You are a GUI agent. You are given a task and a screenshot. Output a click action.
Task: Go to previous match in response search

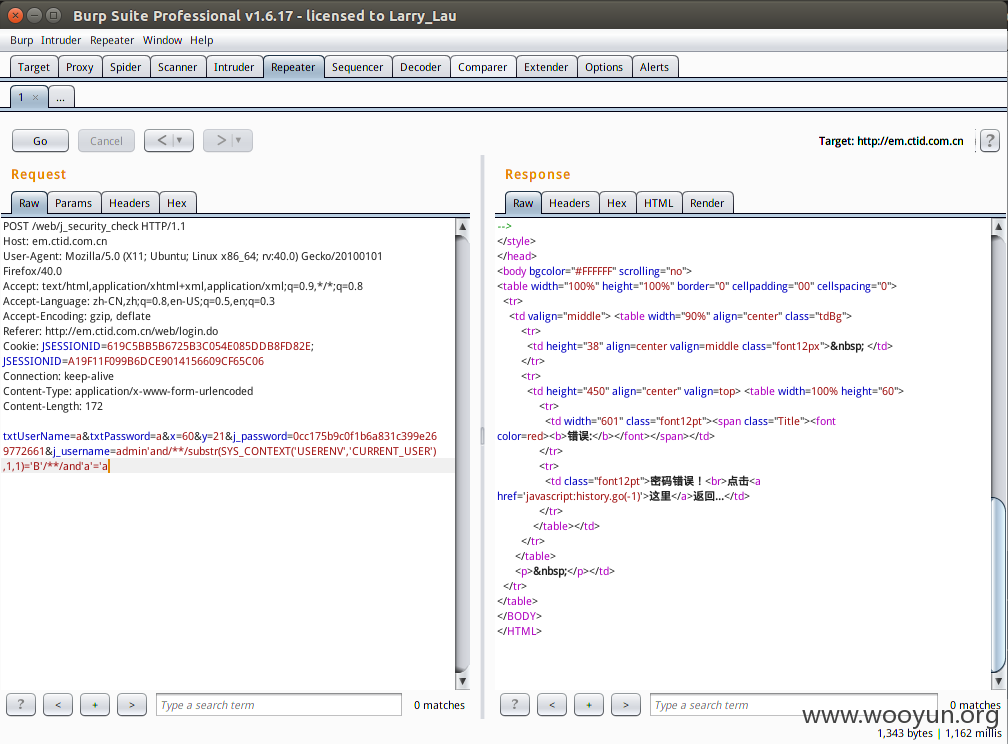(552, 704)
